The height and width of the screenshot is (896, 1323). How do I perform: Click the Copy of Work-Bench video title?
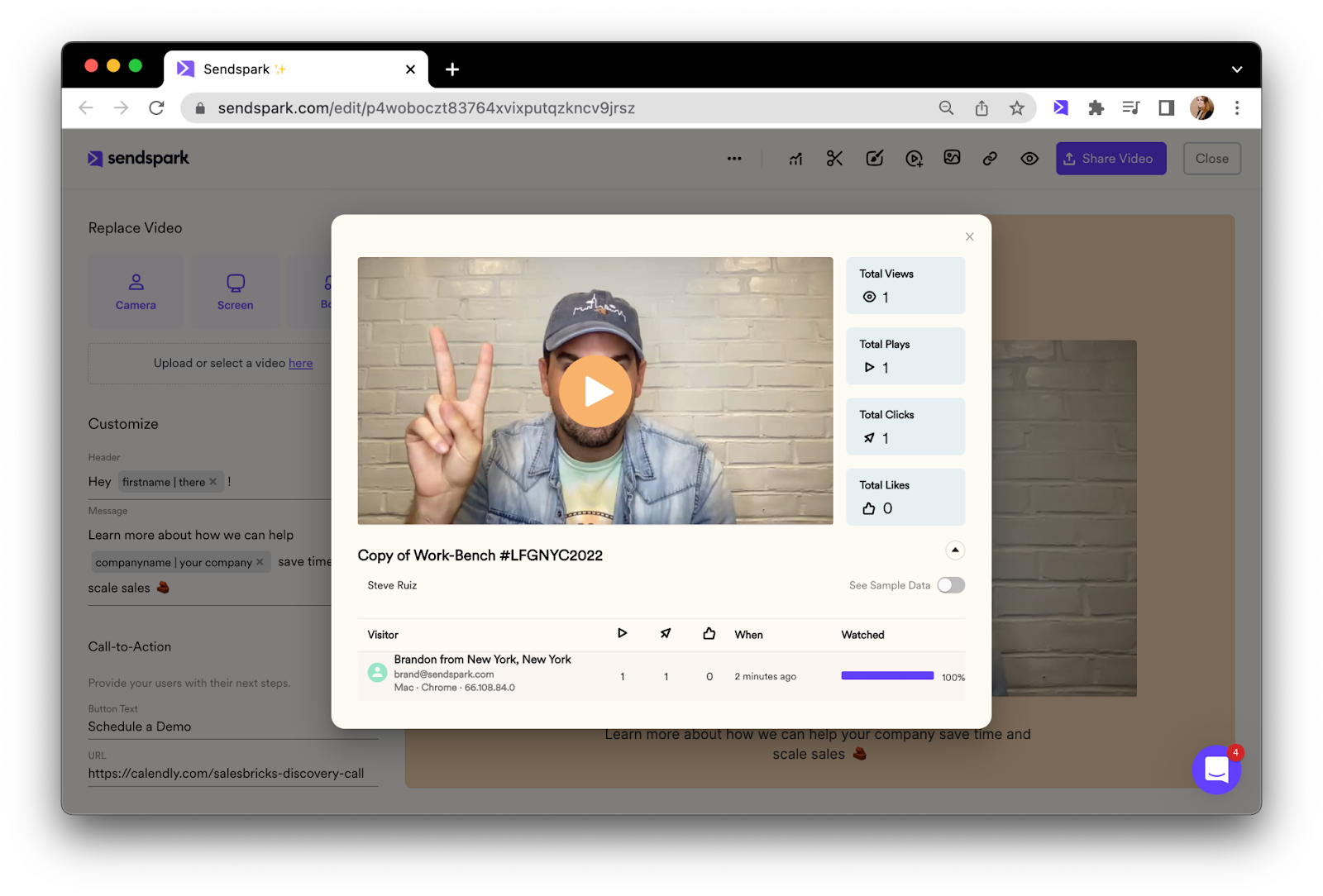pyautogui.click(x=480, y=555)
